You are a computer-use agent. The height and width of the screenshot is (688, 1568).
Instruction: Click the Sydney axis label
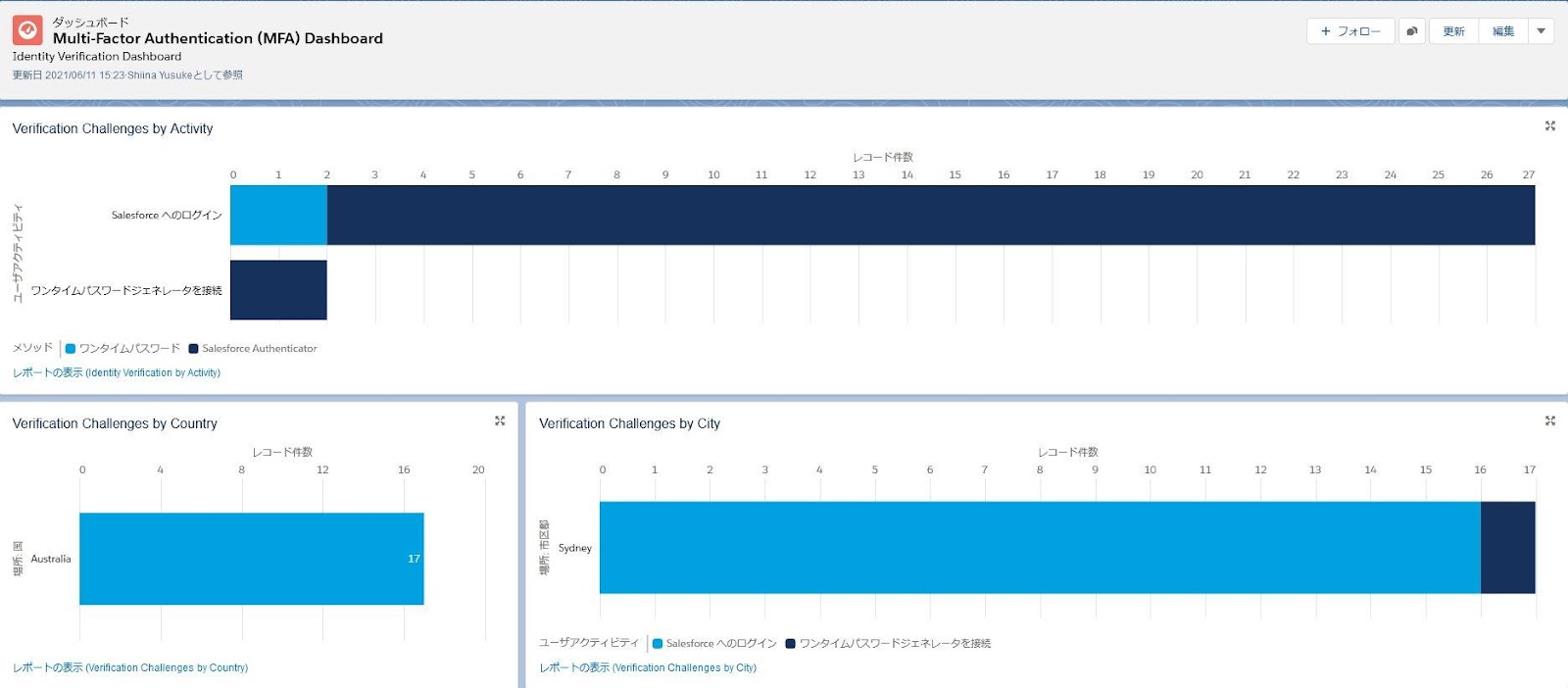click(x=575, y=548)
